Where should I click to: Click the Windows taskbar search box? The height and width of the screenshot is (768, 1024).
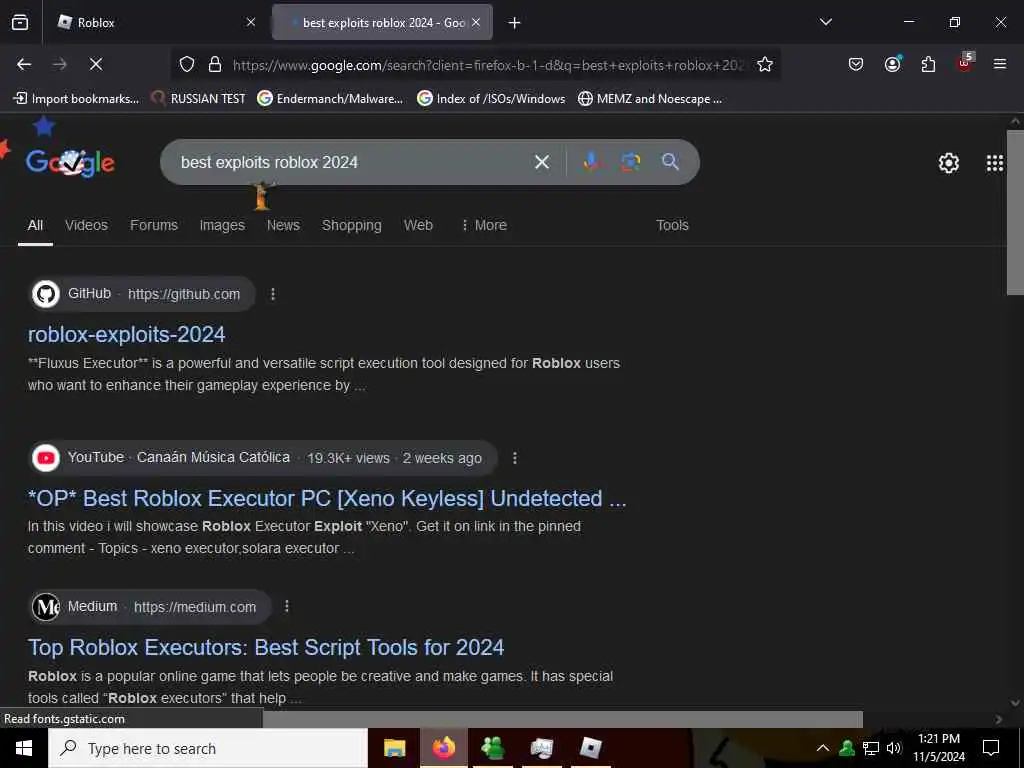208,748
